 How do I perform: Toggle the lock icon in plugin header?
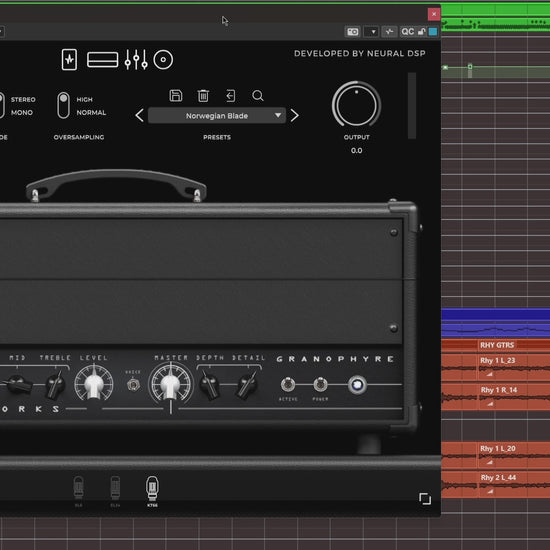coord(422,32)
